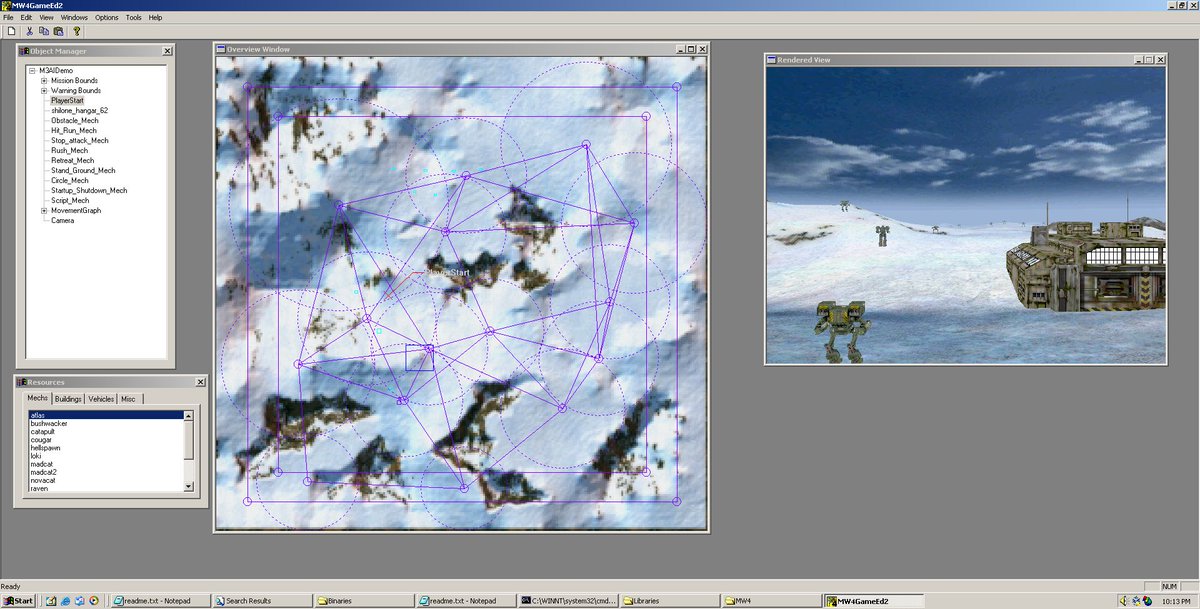
Task: Select shilone_hangar_62 in the object tree
Action: [79, 110]
